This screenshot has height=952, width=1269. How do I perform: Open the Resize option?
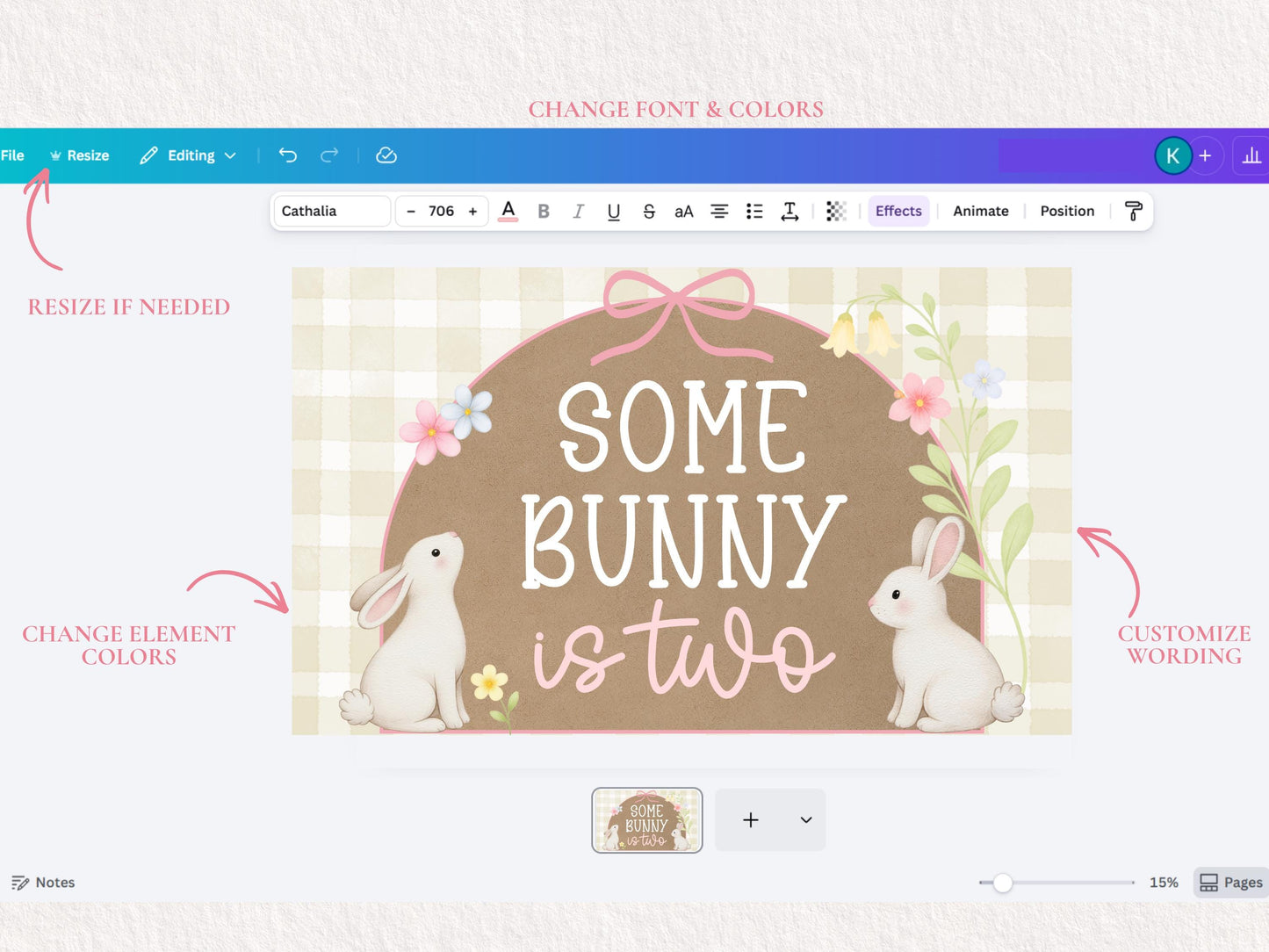[80, 155]
